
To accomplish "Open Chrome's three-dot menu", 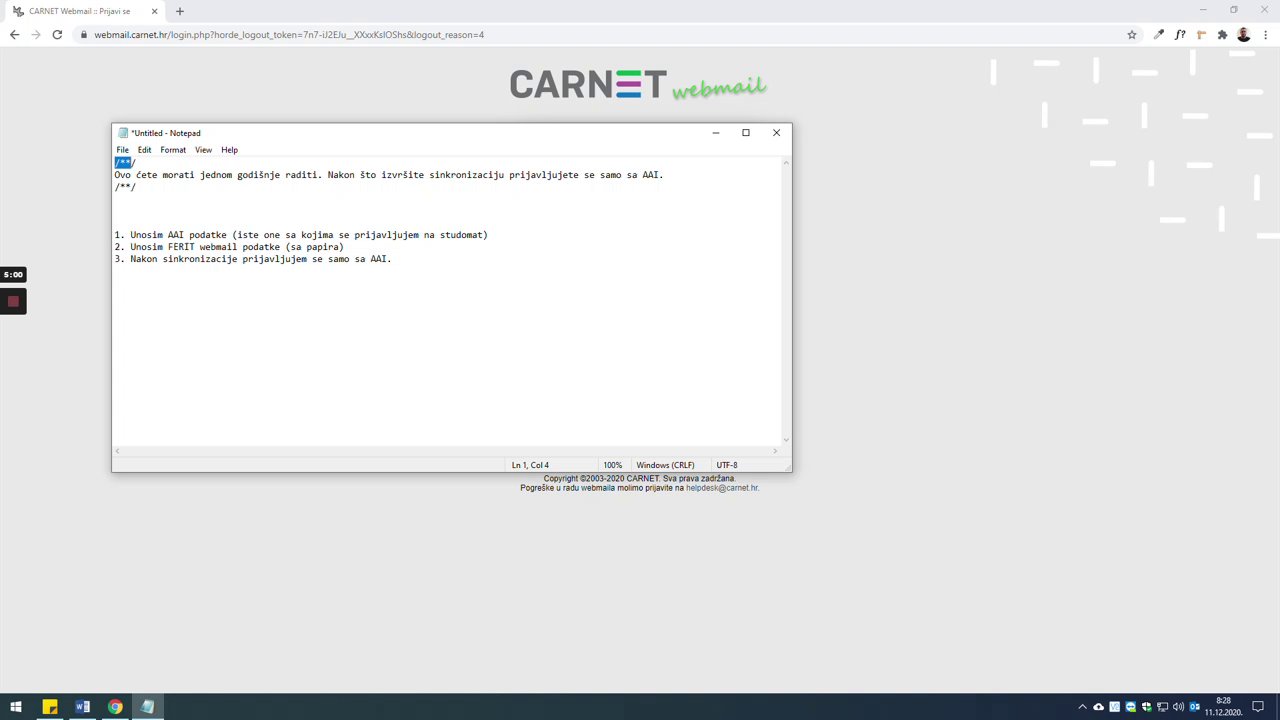I will click(x=1265, y=35).
